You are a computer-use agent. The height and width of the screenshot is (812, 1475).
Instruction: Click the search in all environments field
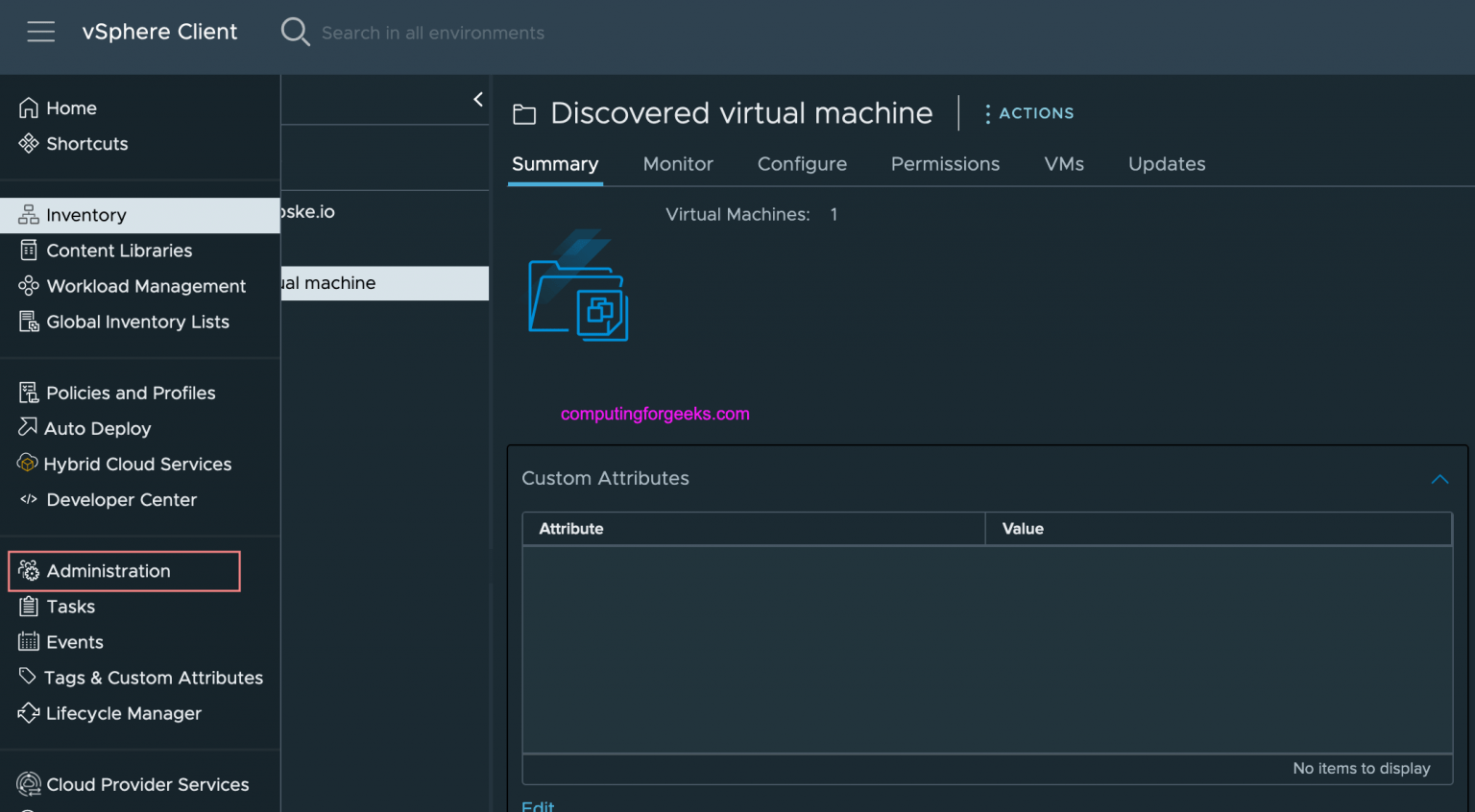[433, 33]
